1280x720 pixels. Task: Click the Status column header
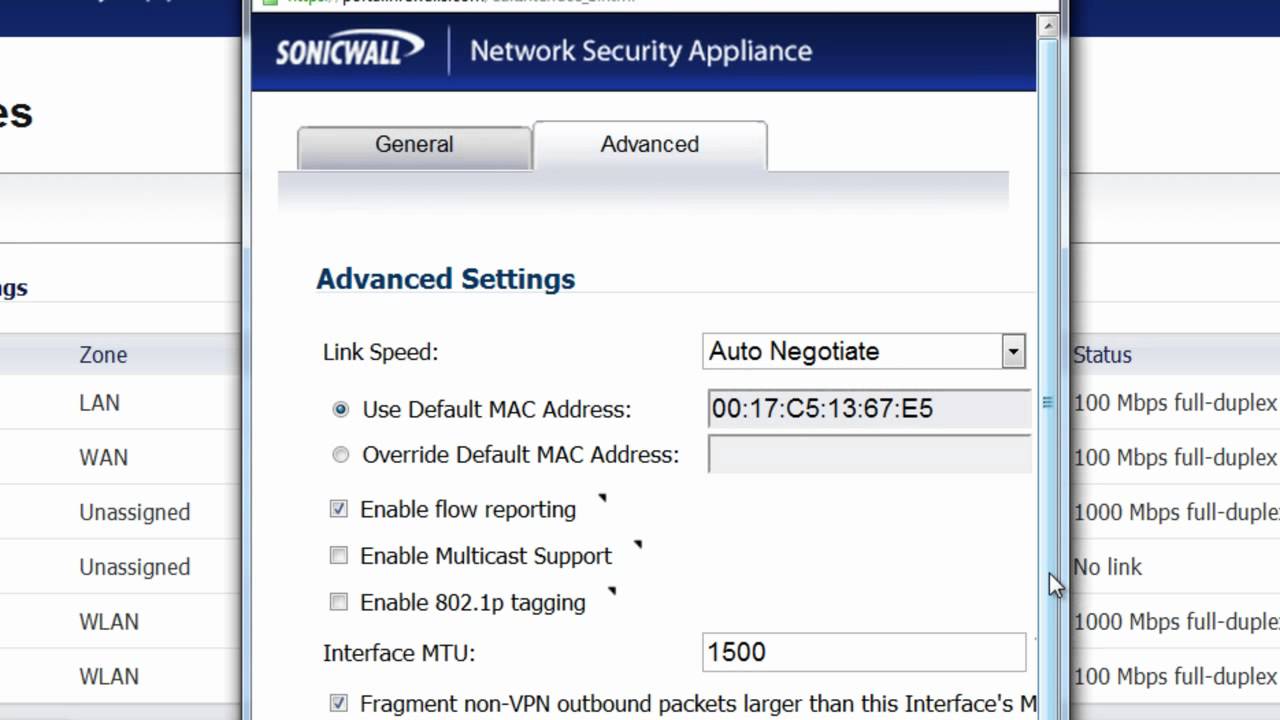coord(1102,355)
